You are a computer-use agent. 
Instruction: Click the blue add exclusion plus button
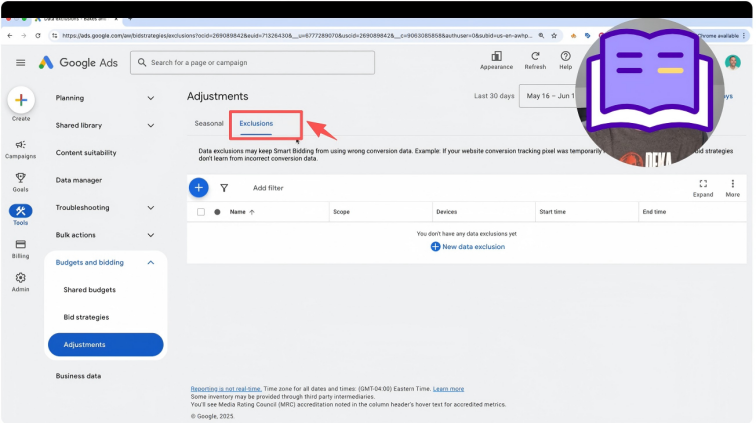pos(199,188)
